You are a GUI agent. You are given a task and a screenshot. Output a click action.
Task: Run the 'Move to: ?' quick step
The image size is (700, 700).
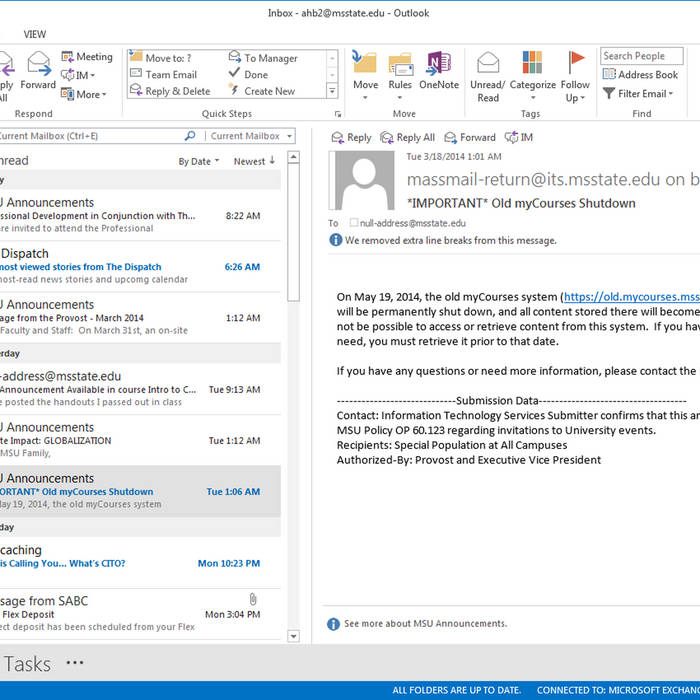(161, 58)
